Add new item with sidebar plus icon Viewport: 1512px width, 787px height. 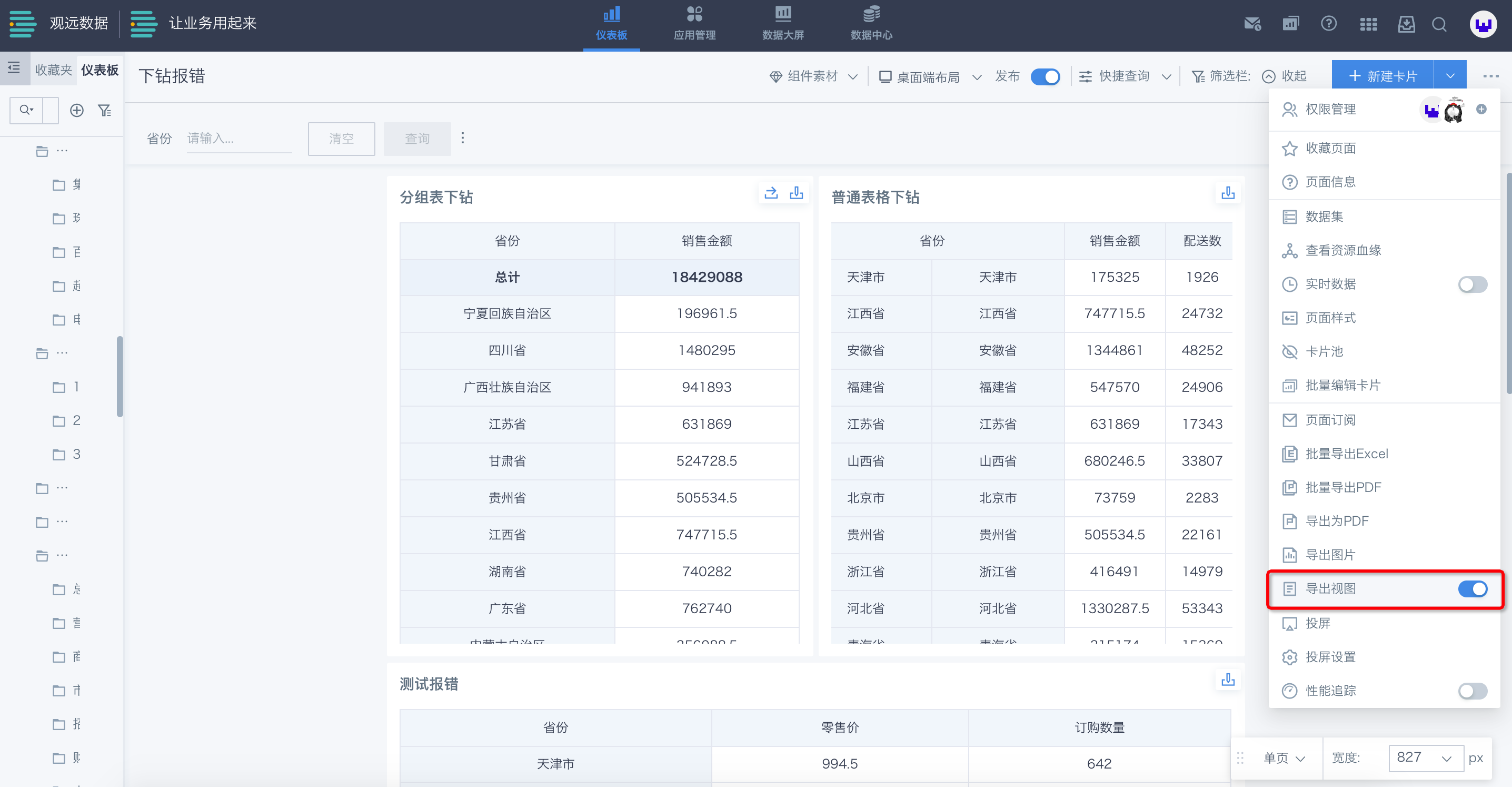tap(77, 111)
